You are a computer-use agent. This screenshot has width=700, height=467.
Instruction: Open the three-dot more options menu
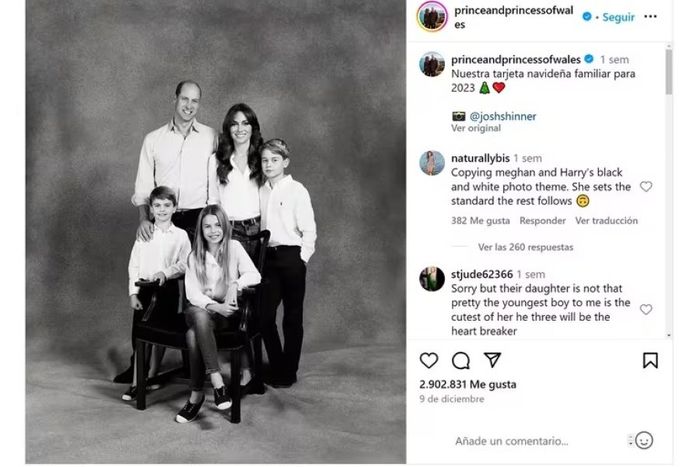pos(651,17)
